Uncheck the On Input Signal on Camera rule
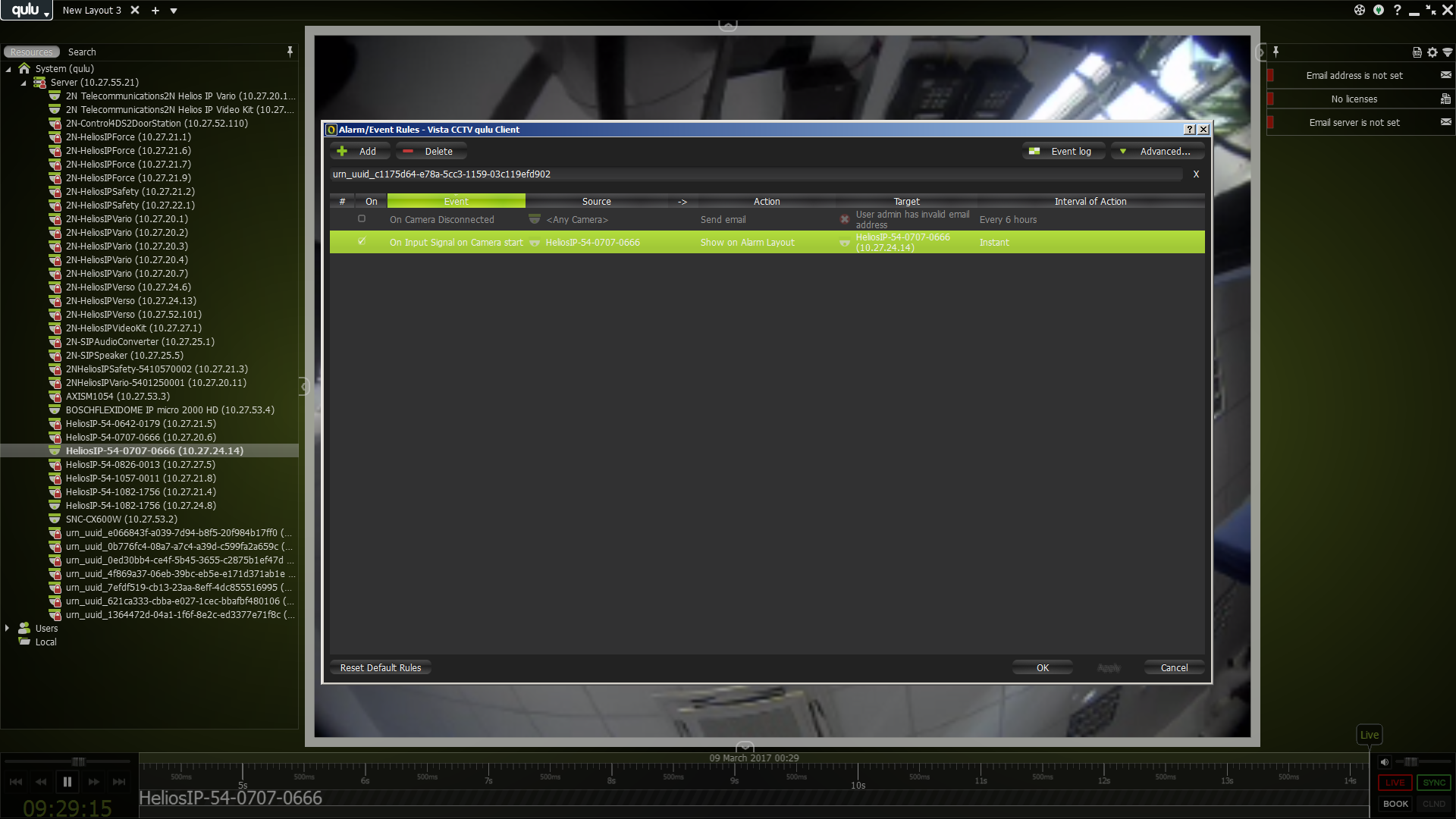This screenshot has width=1456, height=819. coord(362,241)
